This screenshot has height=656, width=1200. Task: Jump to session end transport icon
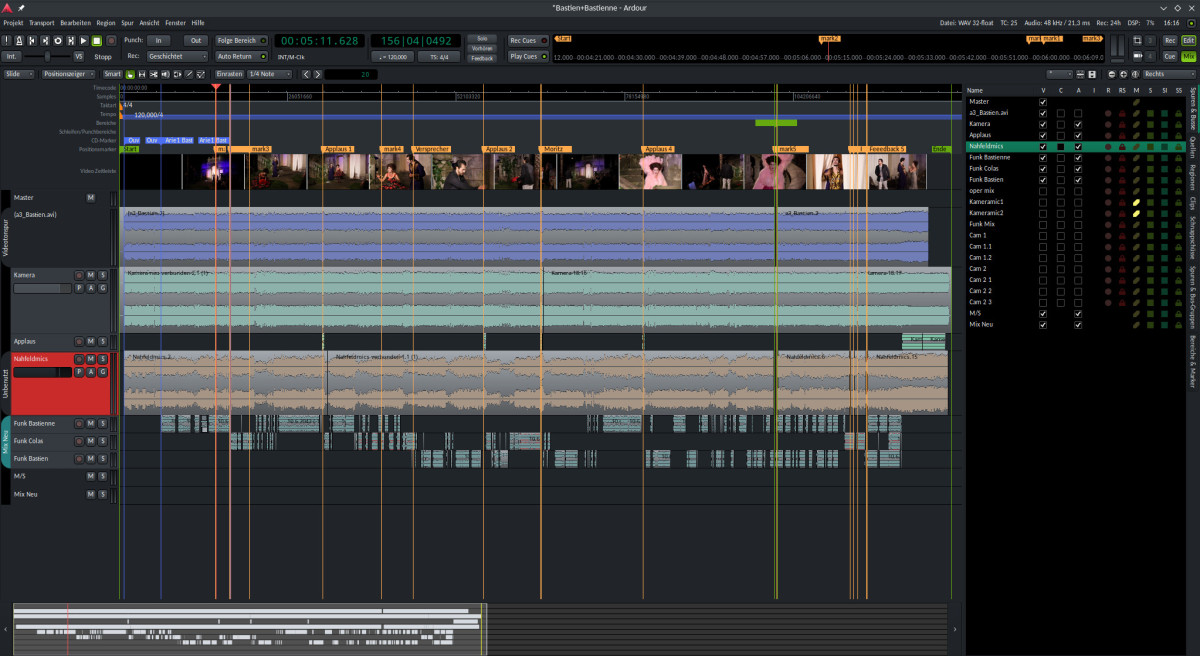click(x=45, y=40)
